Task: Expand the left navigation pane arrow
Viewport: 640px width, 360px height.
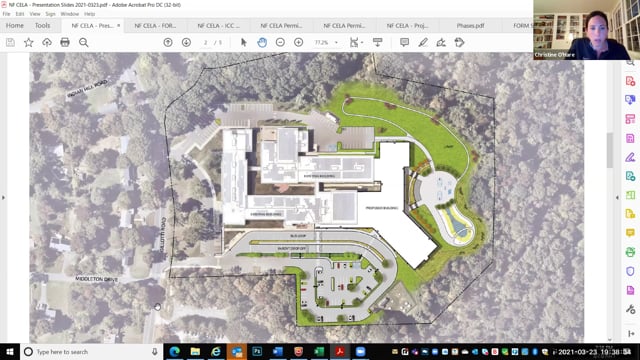Action: [x=3, y=198]
